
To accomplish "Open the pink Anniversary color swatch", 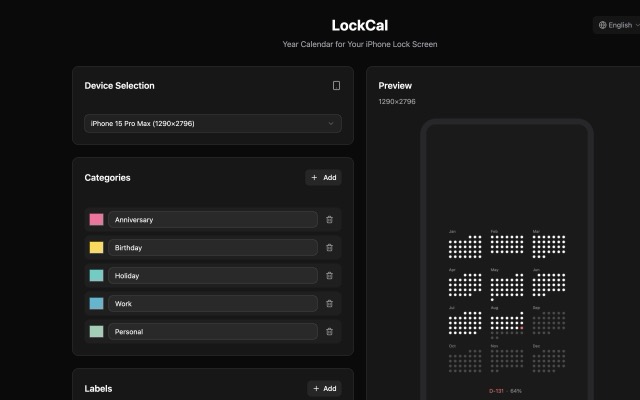I will coord(96,220).
